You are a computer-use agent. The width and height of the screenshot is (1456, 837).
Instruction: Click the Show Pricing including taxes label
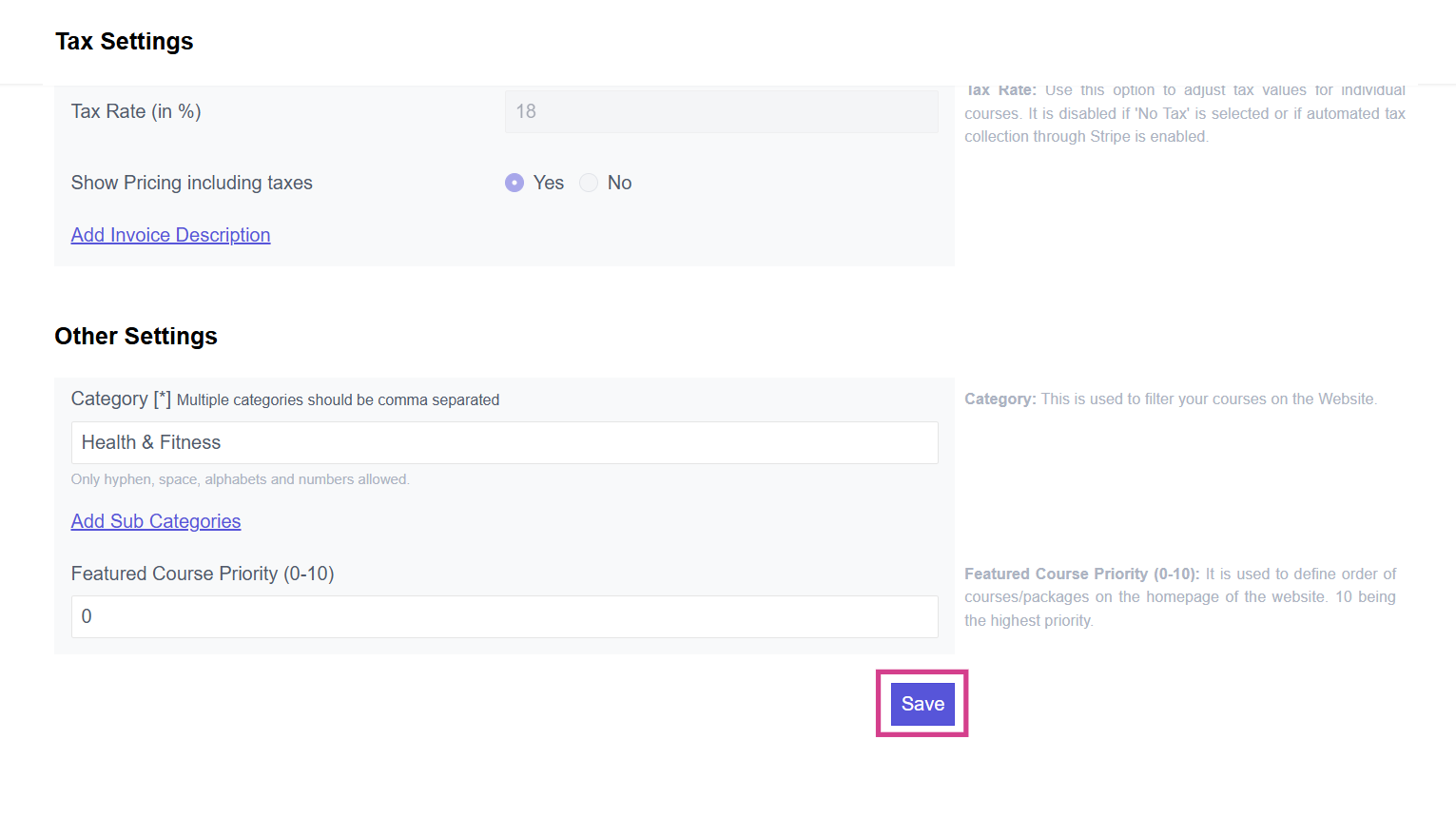(x=191, y=183)
